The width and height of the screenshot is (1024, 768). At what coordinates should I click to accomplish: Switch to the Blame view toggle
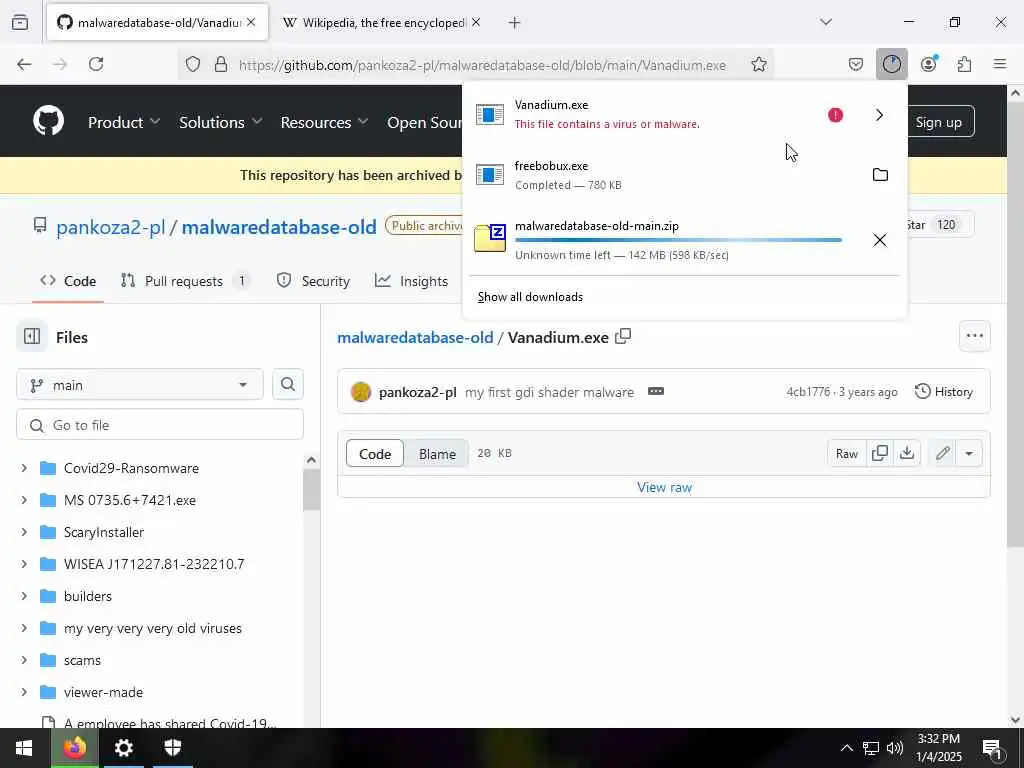(437, 453)
